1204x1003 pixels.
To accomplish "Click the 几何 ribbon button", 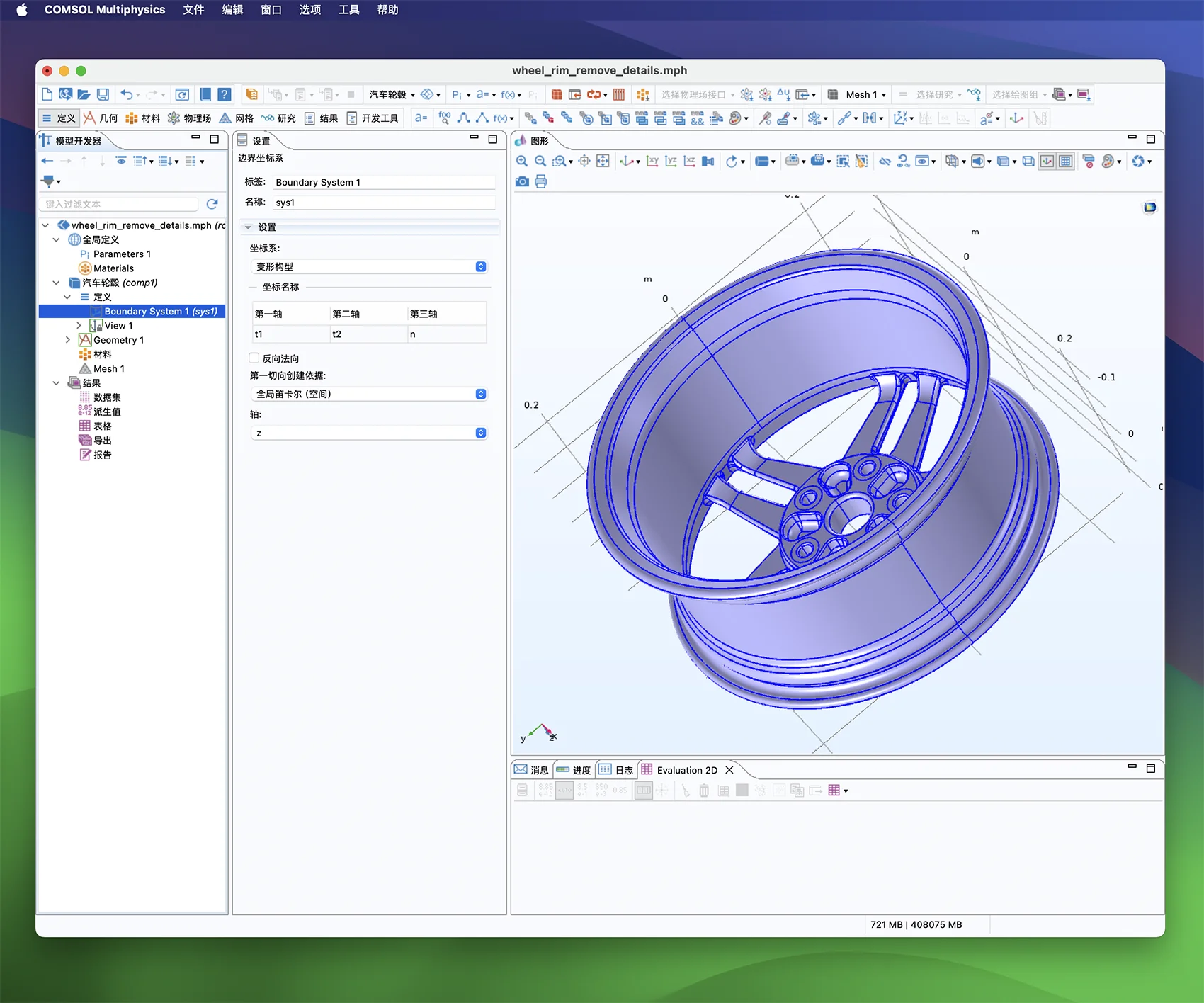I will click(x=101, y=118).
